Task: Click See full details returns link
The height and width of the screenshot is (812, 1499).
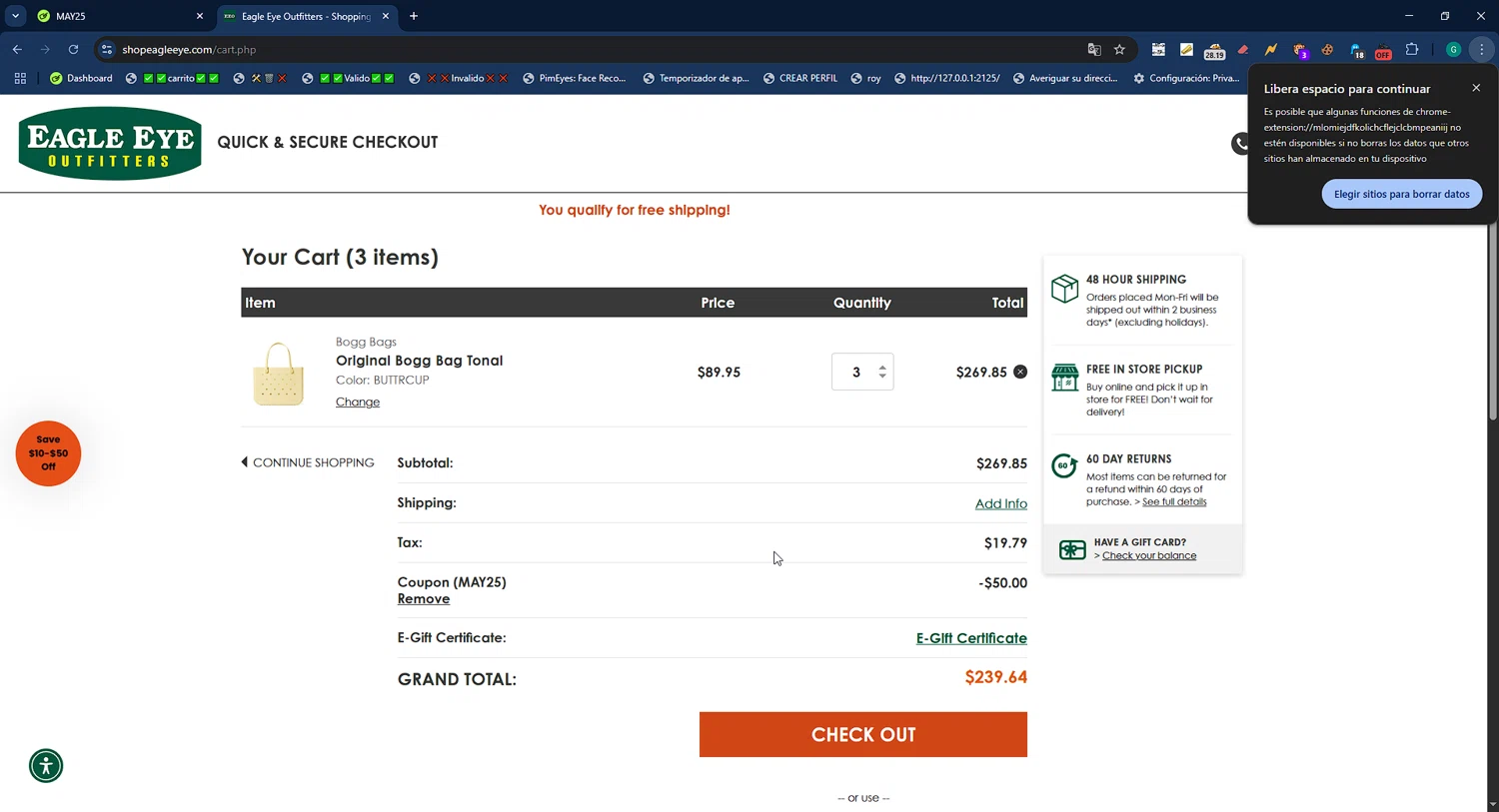Action: pos(1174,502)
